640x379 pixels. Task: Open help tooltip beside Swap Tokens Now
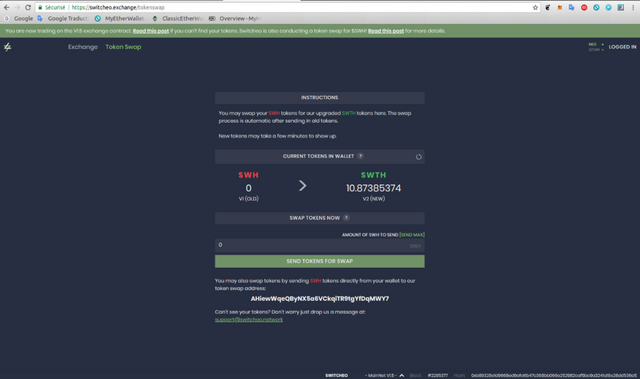[x=346, y=218]
